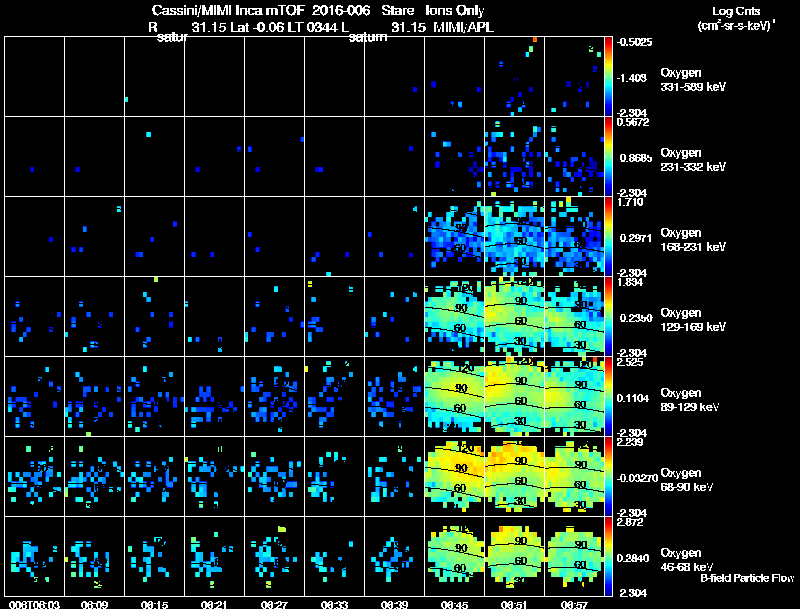Image resolution: width=800 pixels, height=609 pixels.
Task: Click the Oxygen 46-68 keV 06:51 panel
Action: coord(514,556)
